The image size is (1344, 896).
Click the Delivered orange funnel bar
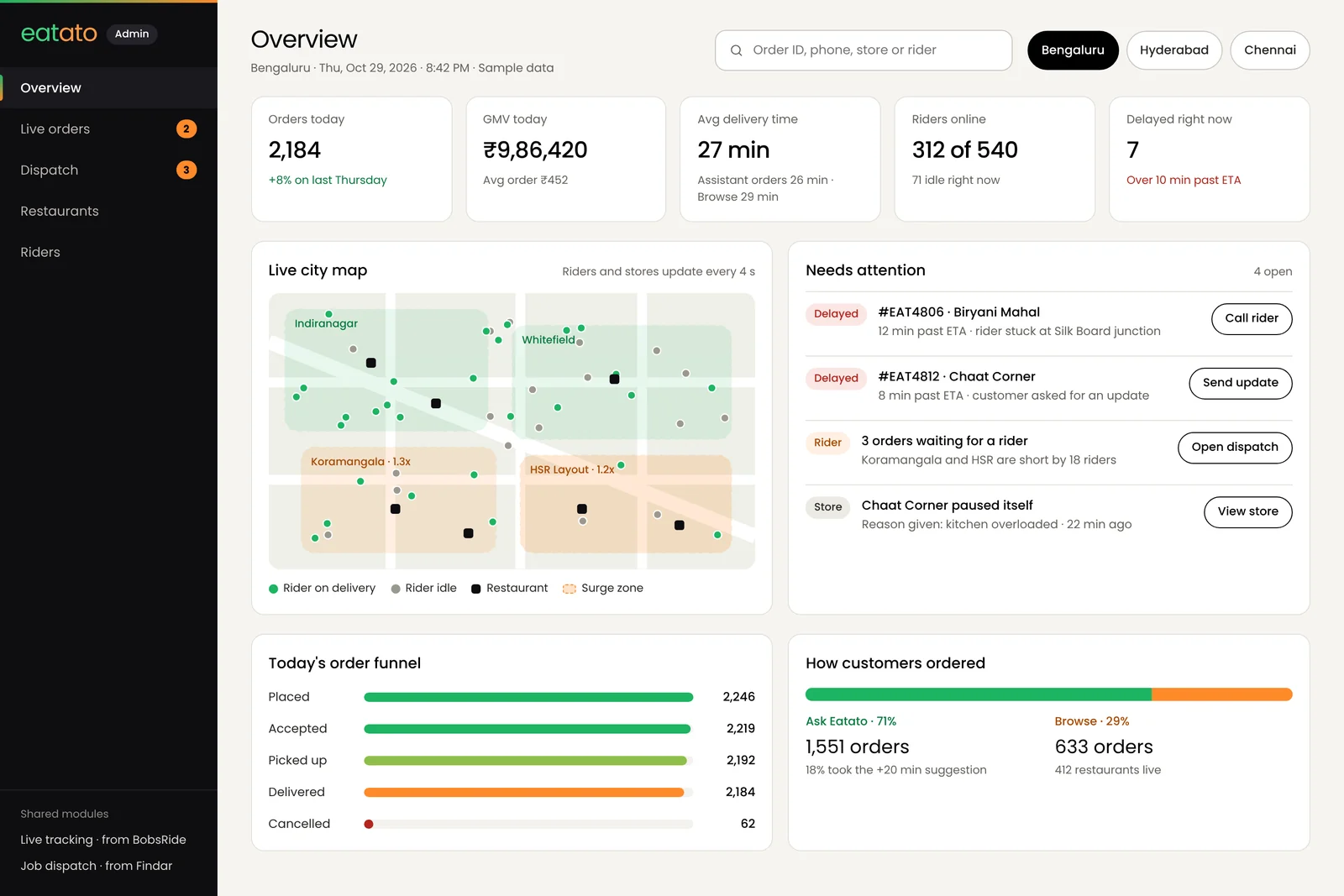tap(524, 793)
